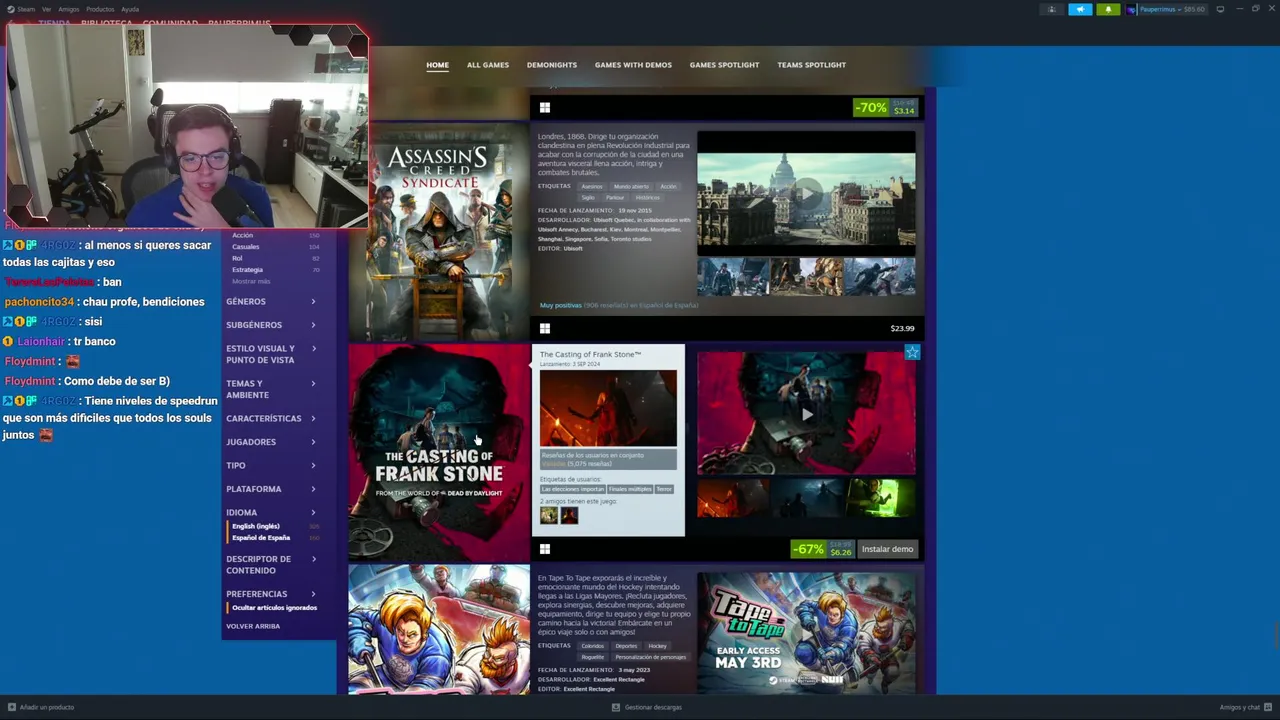Image resolution: width=1280 pixels, height=720 pixels.
Task: Click the wishlist star icon on Frank Stone
Action: pos(911,352)
